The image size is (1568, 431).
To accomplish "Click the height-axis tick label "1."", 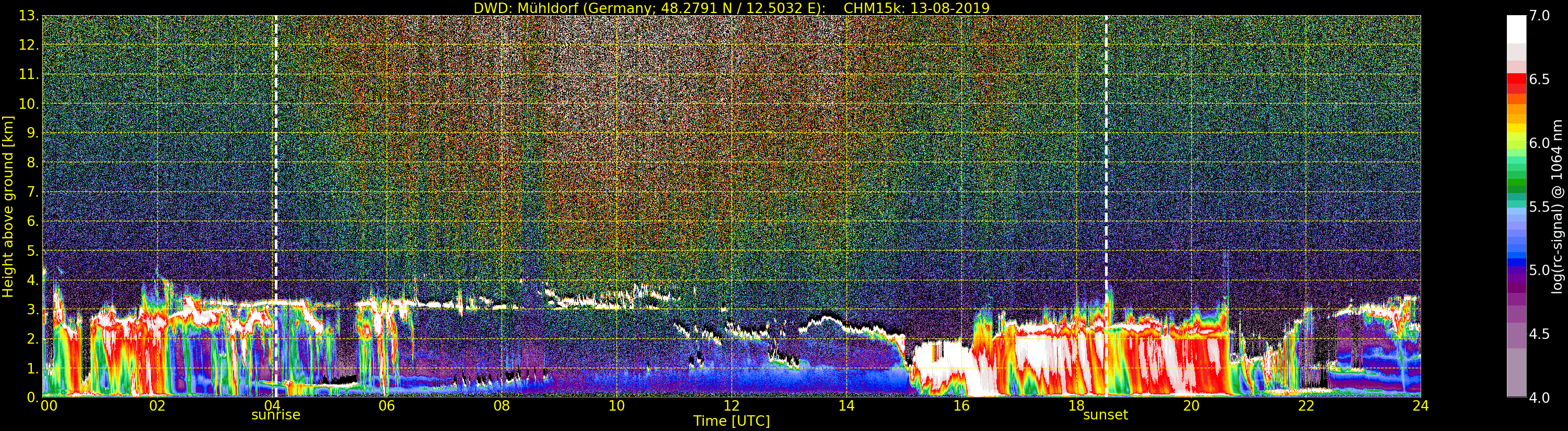I will 32,368.
